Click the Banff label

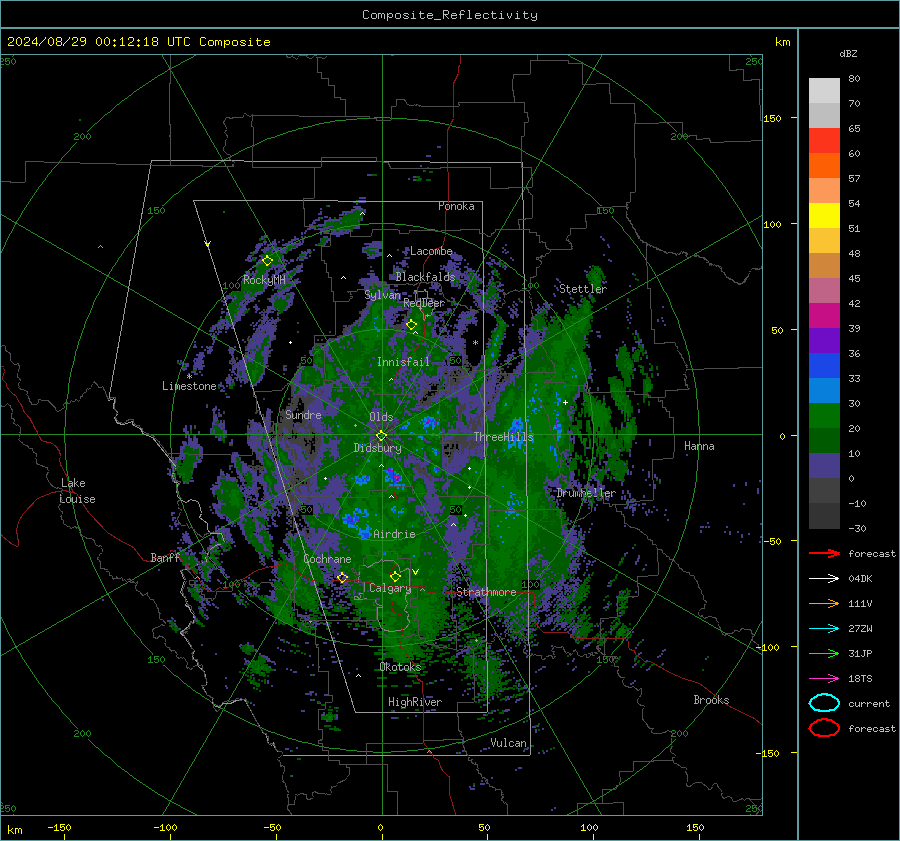165,557
